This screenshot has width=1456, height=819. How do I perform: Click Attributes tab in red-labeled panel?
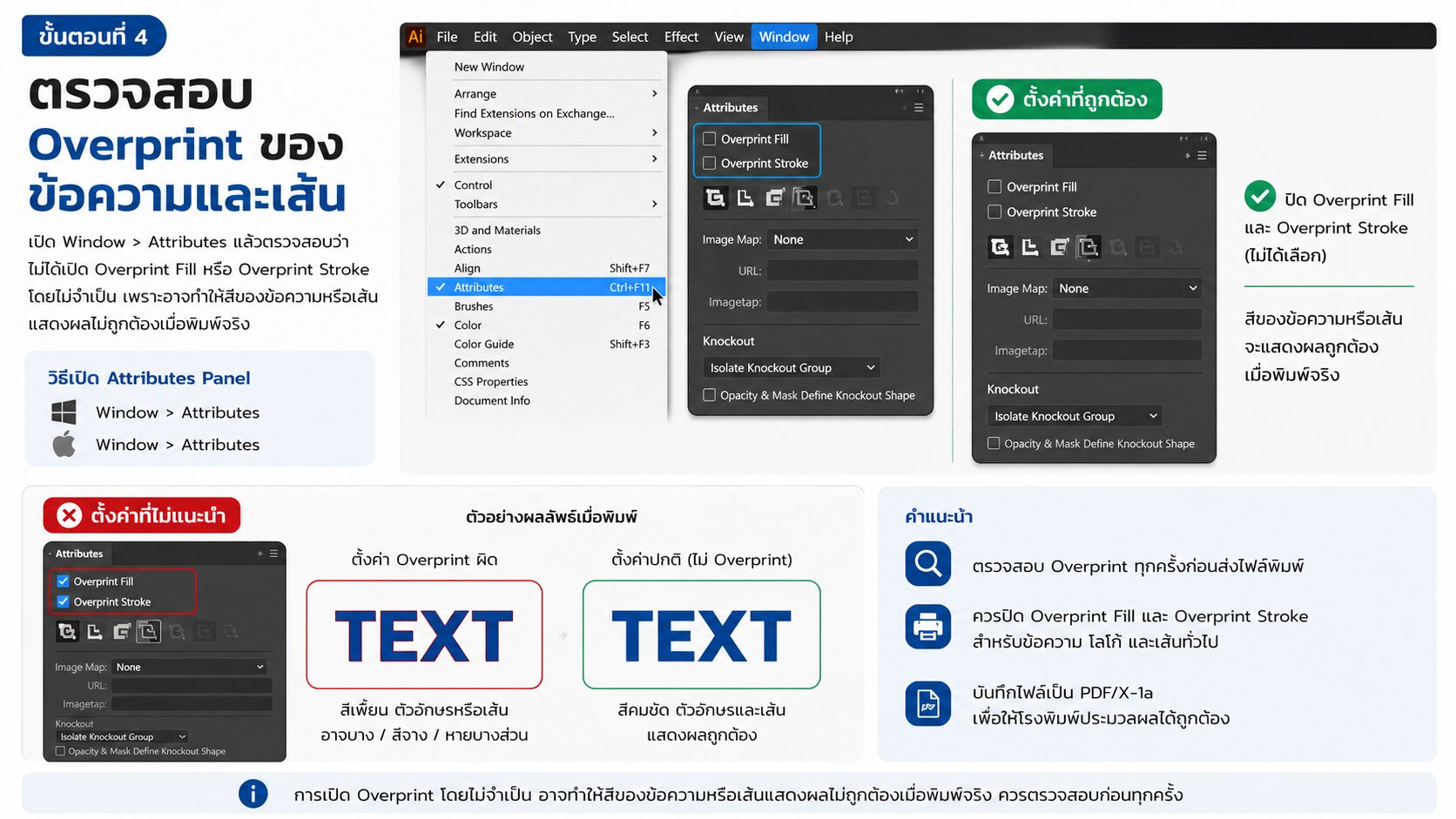pos(78,554)
